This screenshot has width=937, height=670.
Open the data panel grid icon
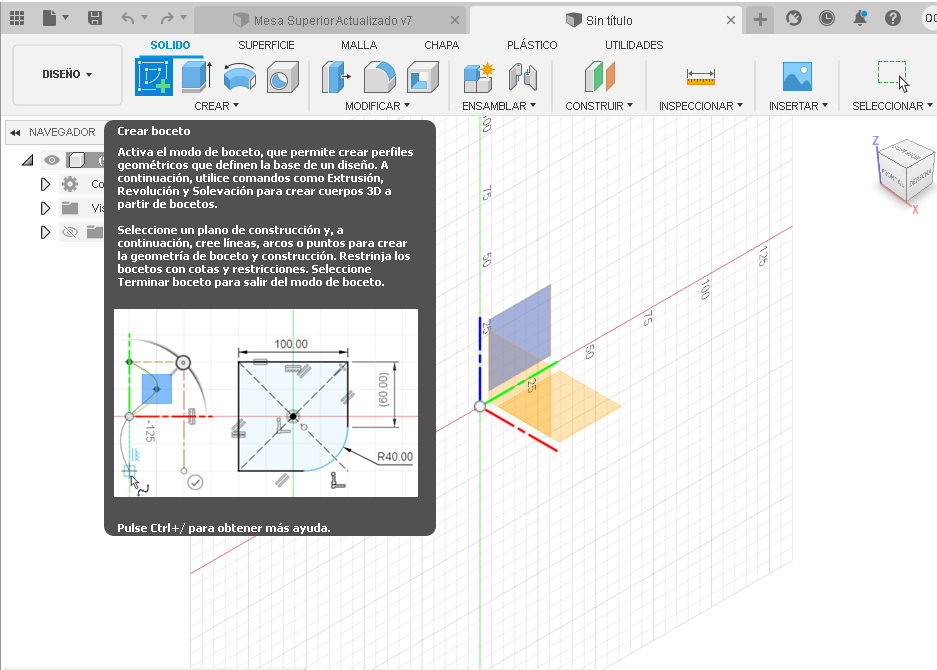[17, 19]
